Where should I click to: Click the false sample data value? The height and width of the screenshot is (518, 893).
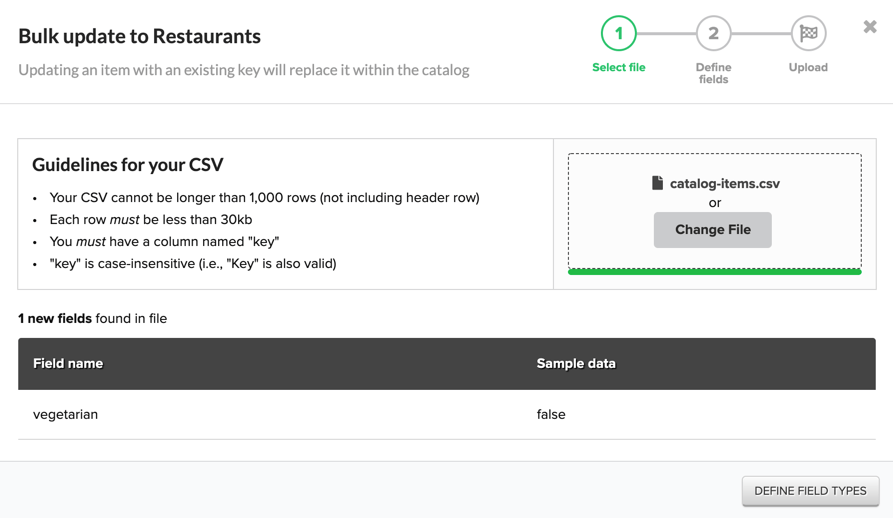point(551,414)
